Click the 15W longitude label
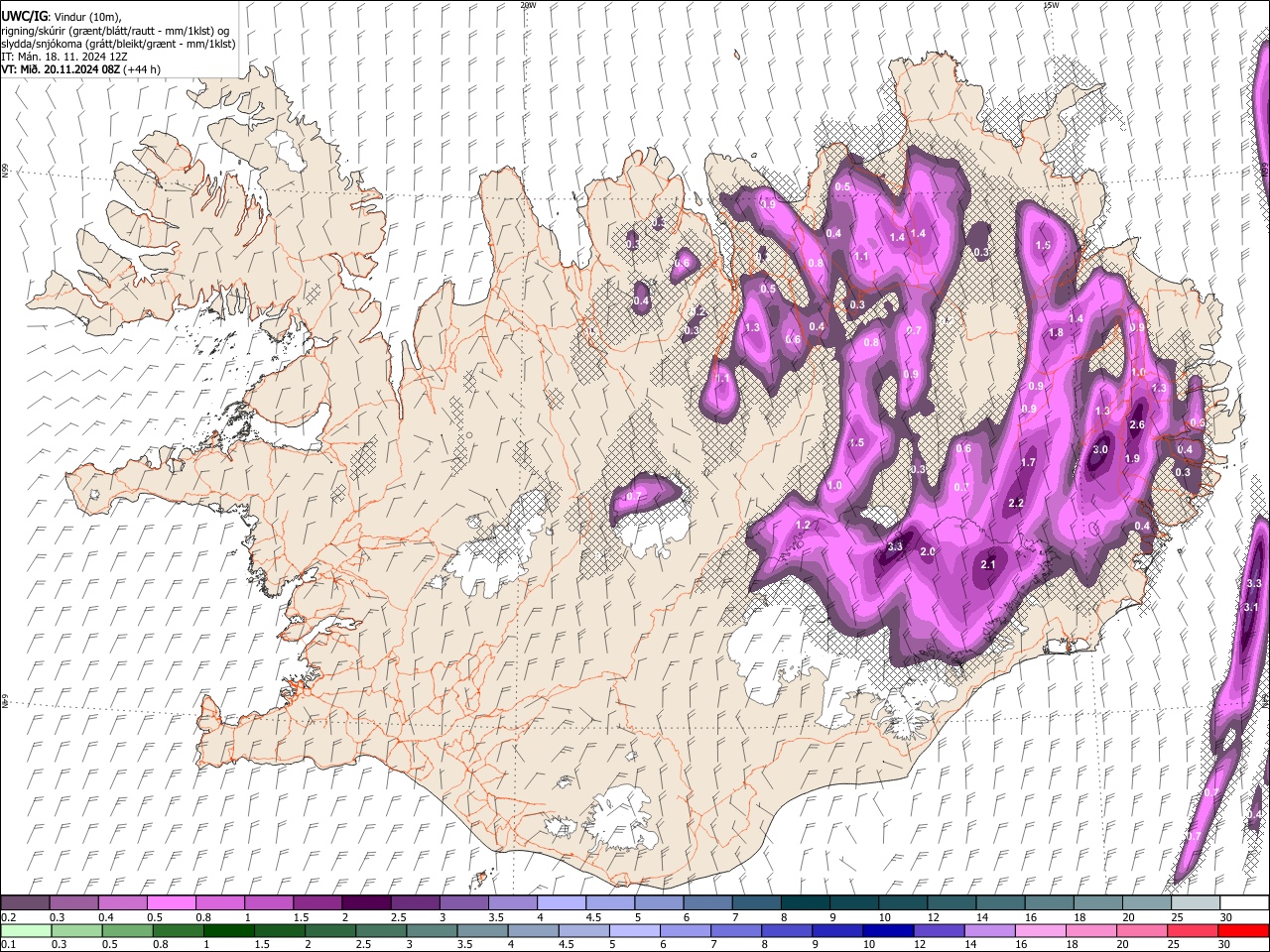 1051,5
